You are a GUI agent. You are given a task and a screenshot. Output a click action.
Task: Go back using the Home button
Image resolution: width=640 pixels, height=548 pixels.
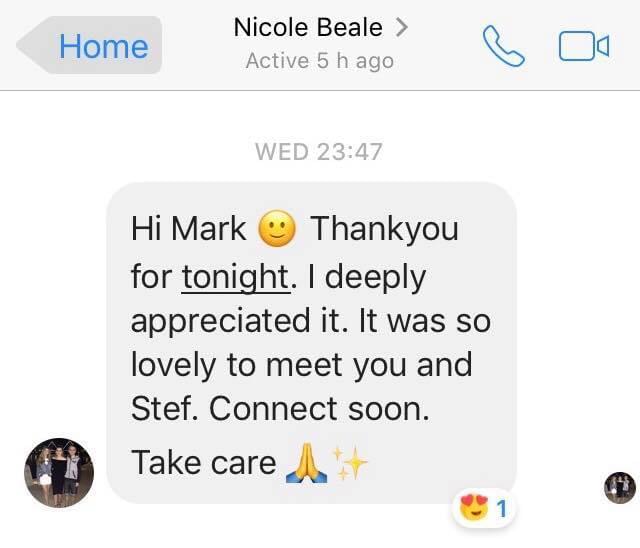pos(89,45)
